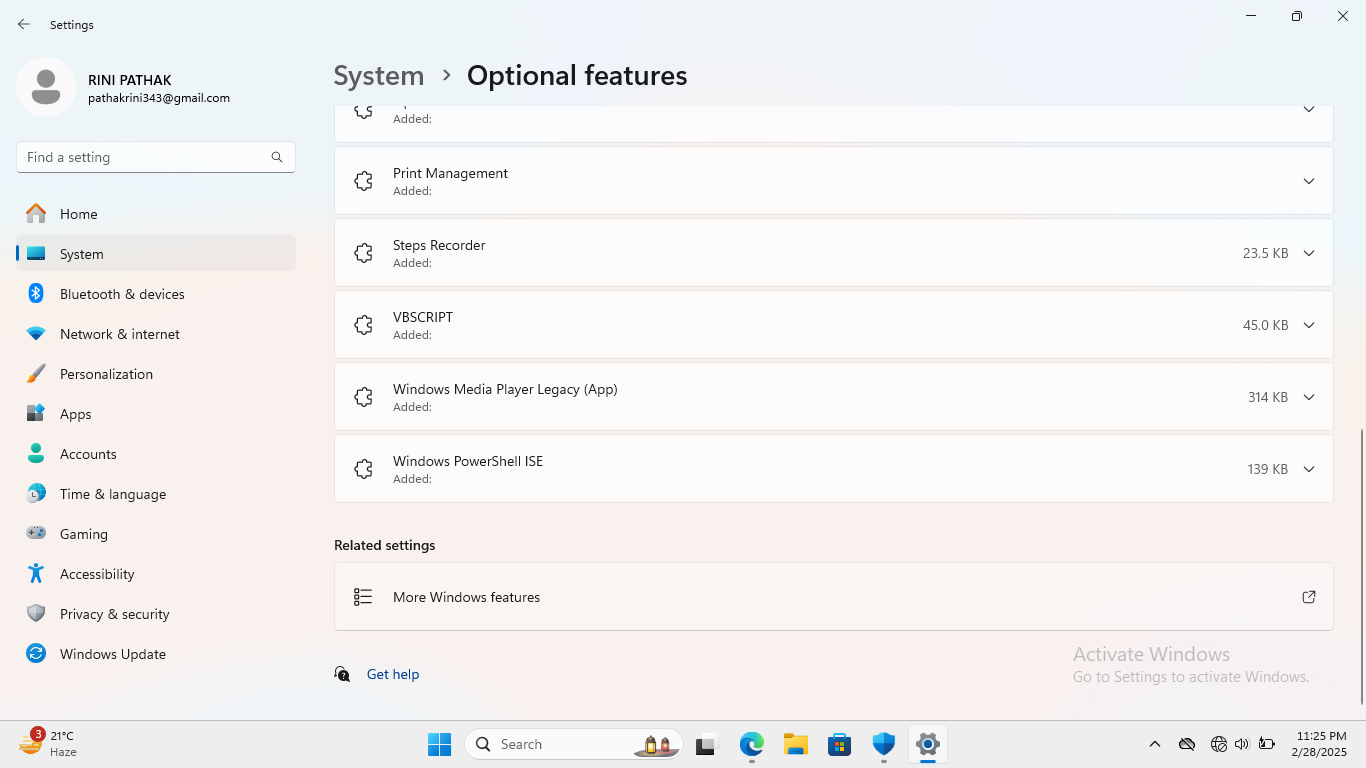
Task: Click the back arrow in Settings header
Action: click(x=24, y=24)
